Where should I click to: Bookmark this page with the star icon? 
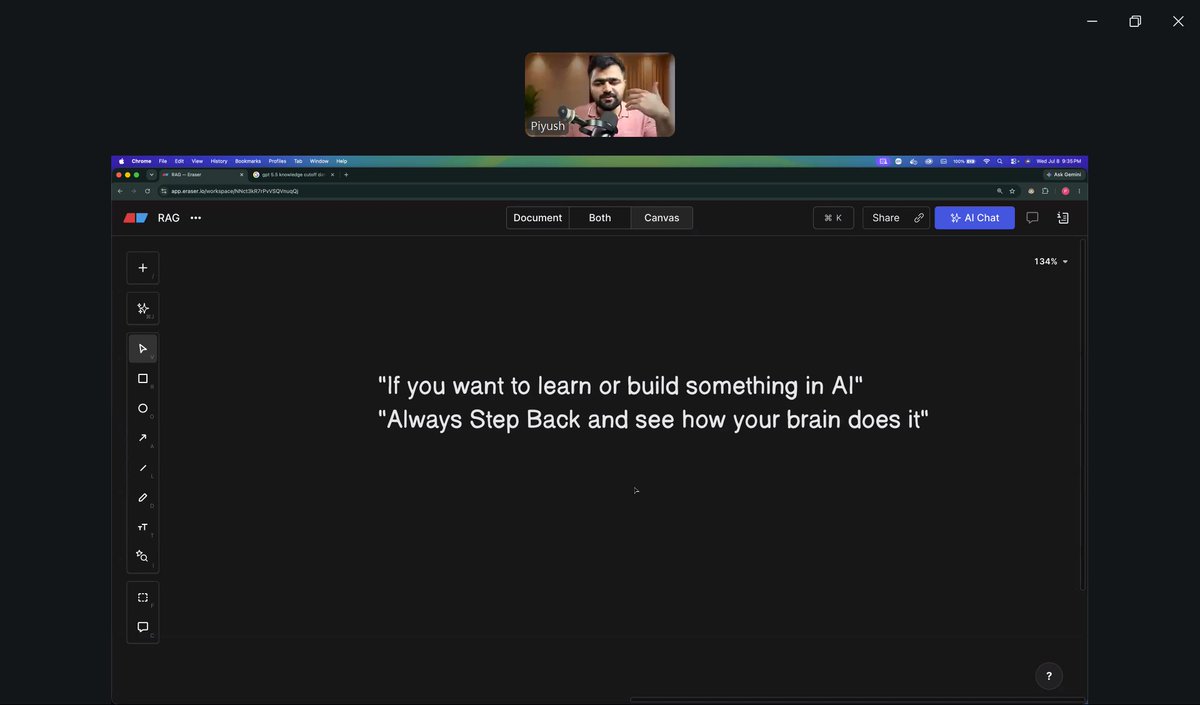[1012, 191]
